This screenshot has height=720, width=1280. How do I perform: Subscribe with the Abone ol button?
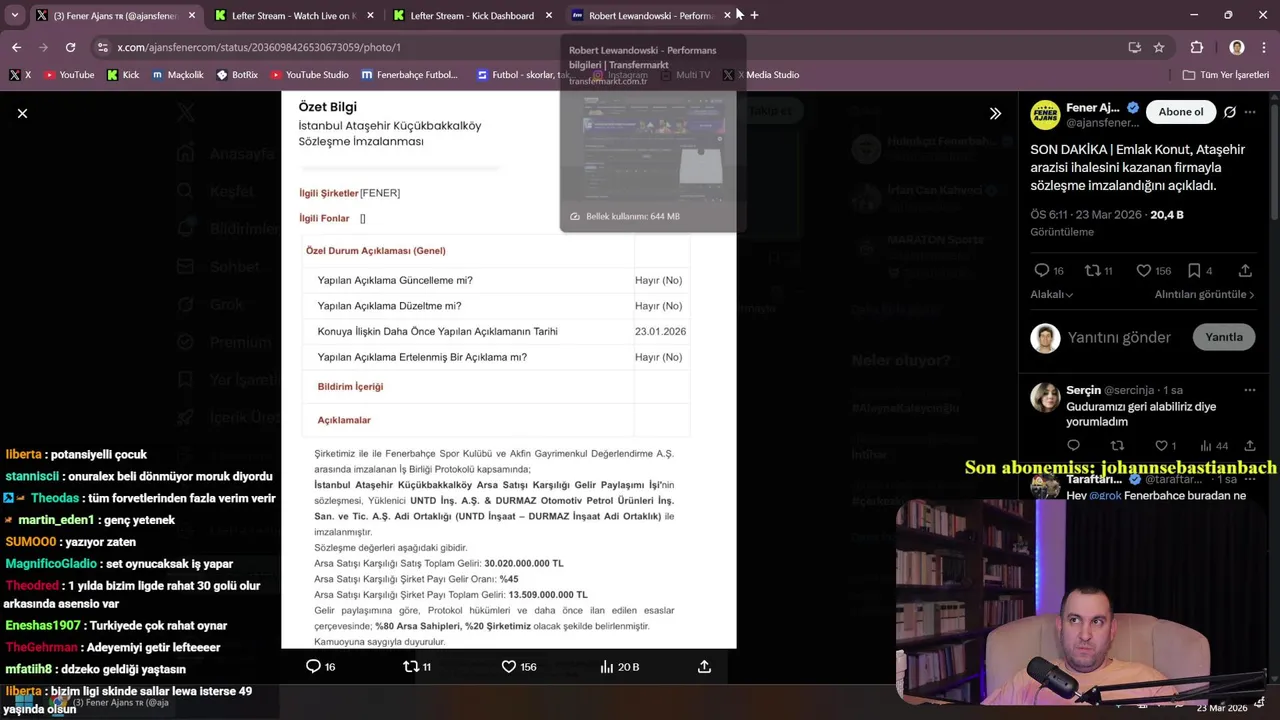coord(1181,112)
